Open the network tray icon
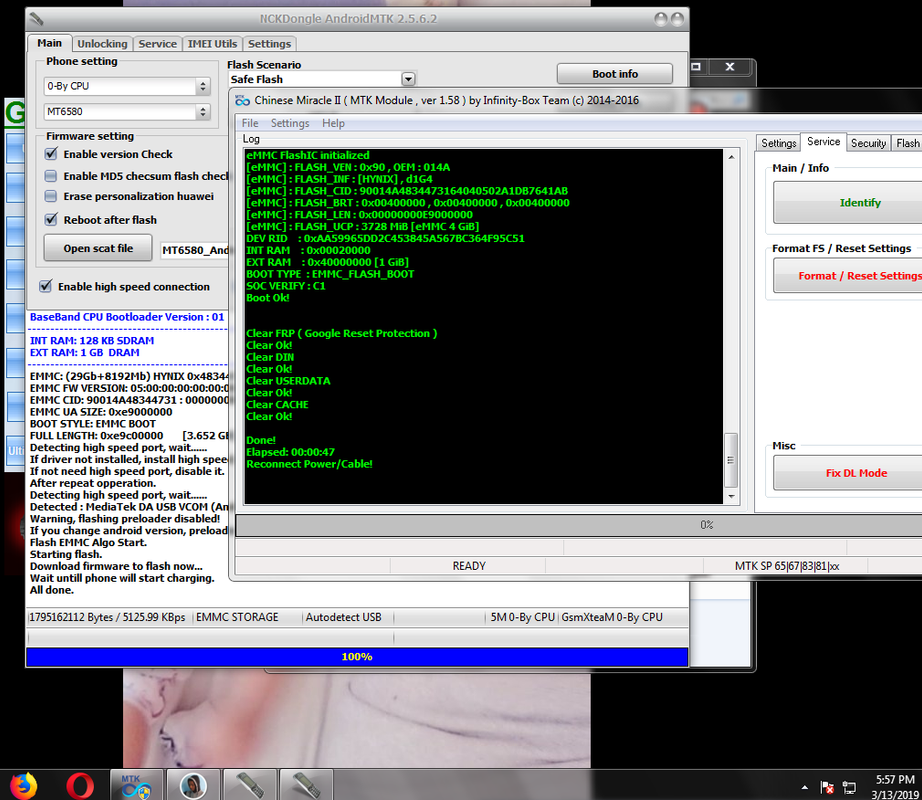This screenshot has height=800, width=922. 849,787
